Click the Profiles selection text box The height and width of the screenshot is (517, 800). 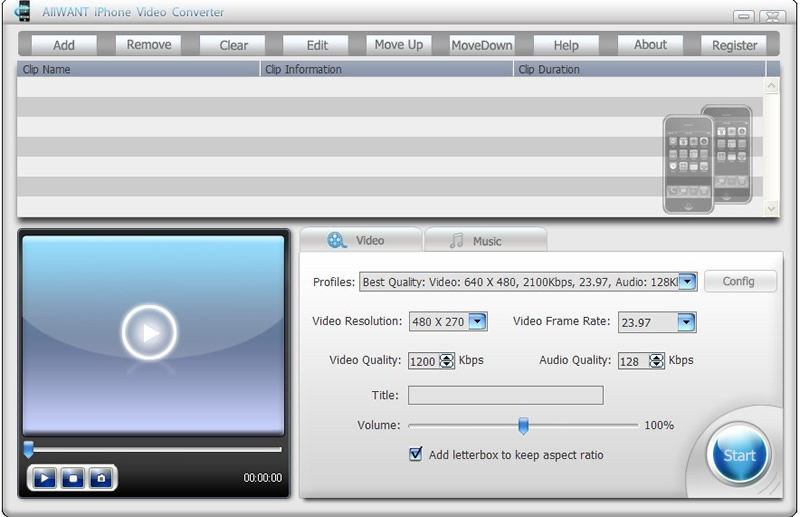click(x=519, y=282)
